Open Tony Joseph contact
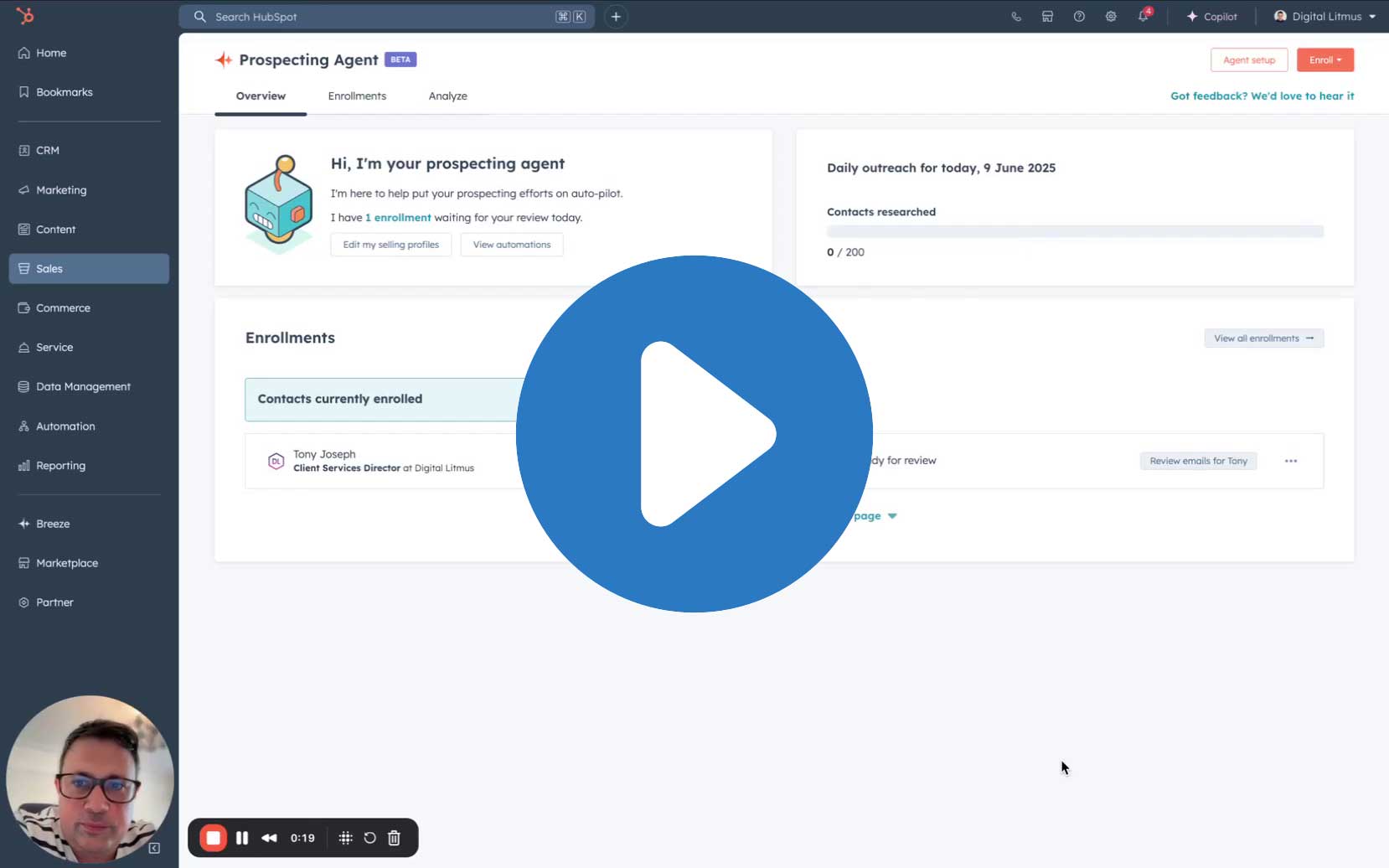This screenshot has height=868, width=1389. coord(324,454)
